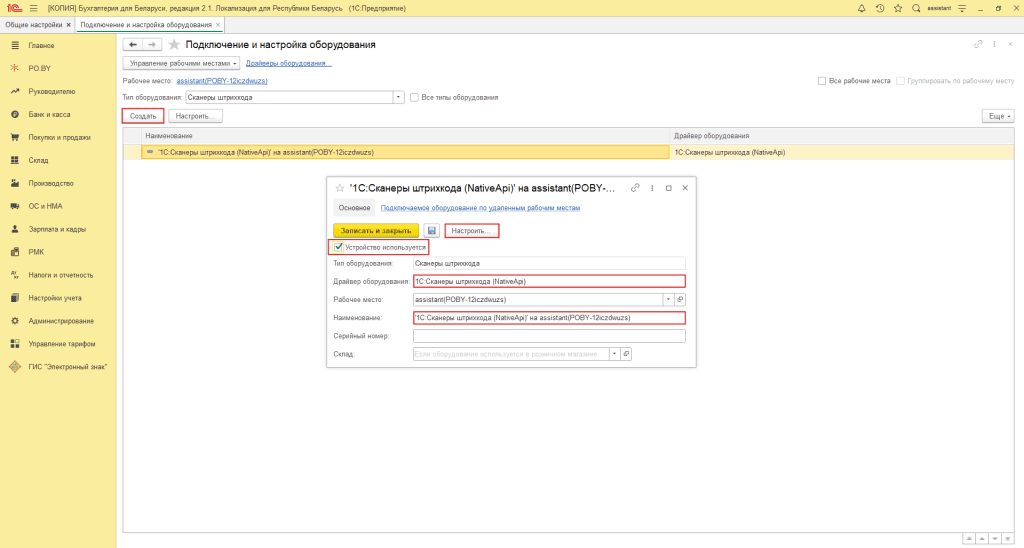The width and height of the screenshot is (1024, 548).
Task: Click the floppy disk save icon in dialog
Action: (431, 230)
